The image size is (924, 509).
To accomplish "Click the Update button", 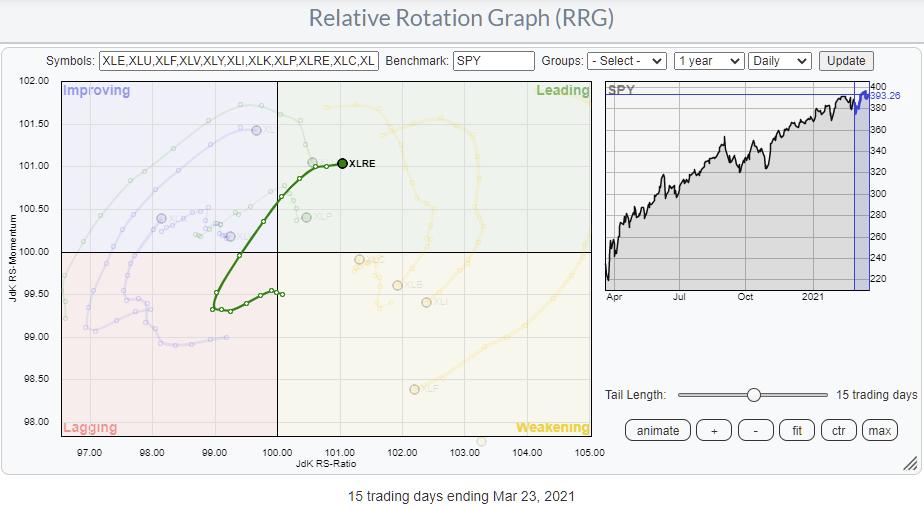I will tap(846, 61).
